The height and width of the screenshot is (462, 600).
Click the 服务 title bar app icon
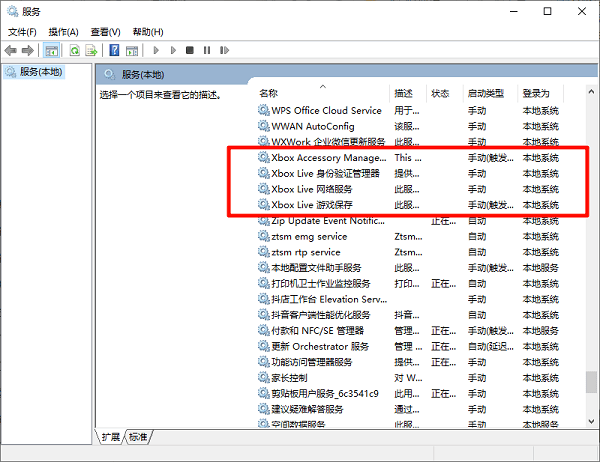click(x=13, y=11)
